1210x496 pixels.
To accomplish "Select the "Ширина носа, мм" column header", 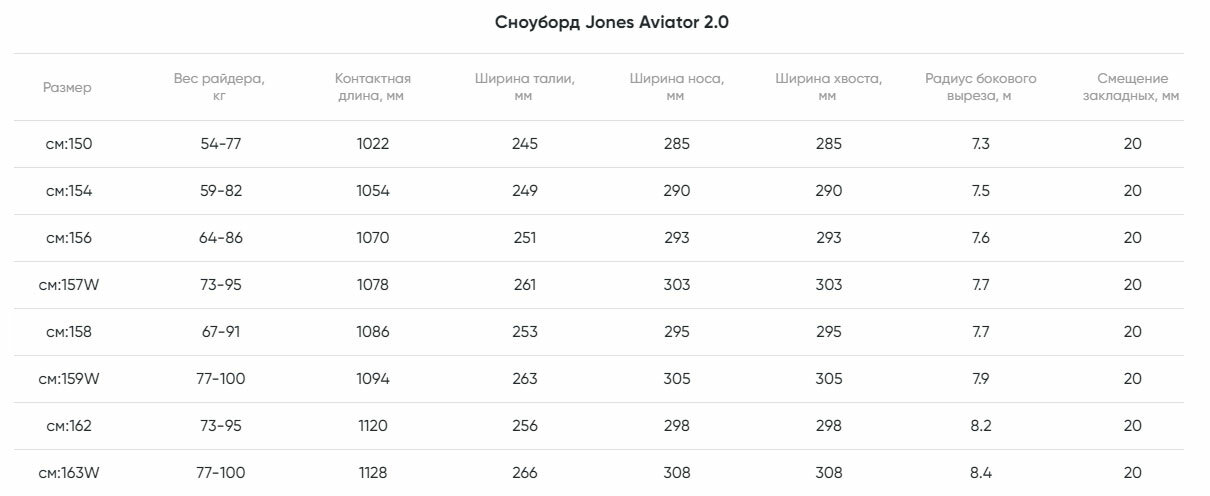I will point(676,87).
